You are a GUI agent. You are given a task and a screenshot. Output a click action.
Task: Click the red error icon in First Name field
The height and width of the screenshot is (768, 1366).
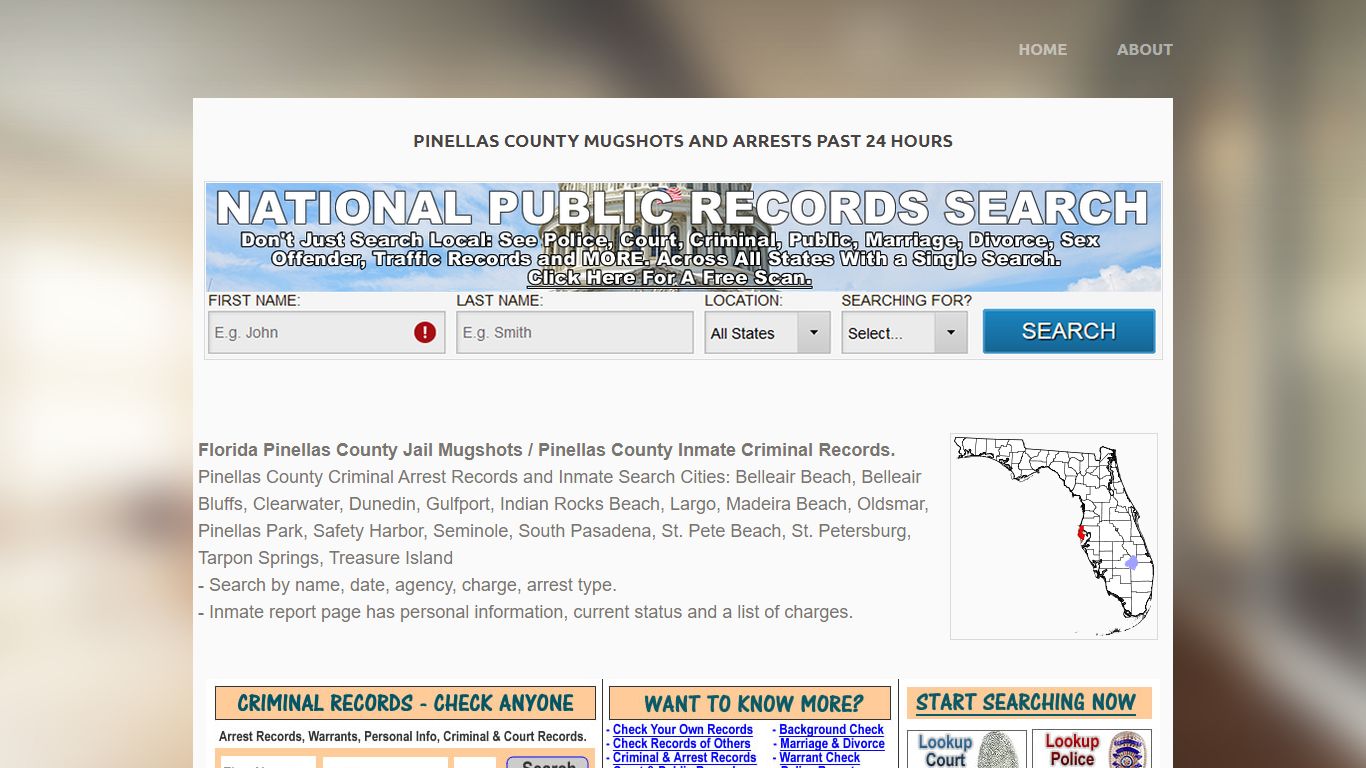[x=425, y=332]
